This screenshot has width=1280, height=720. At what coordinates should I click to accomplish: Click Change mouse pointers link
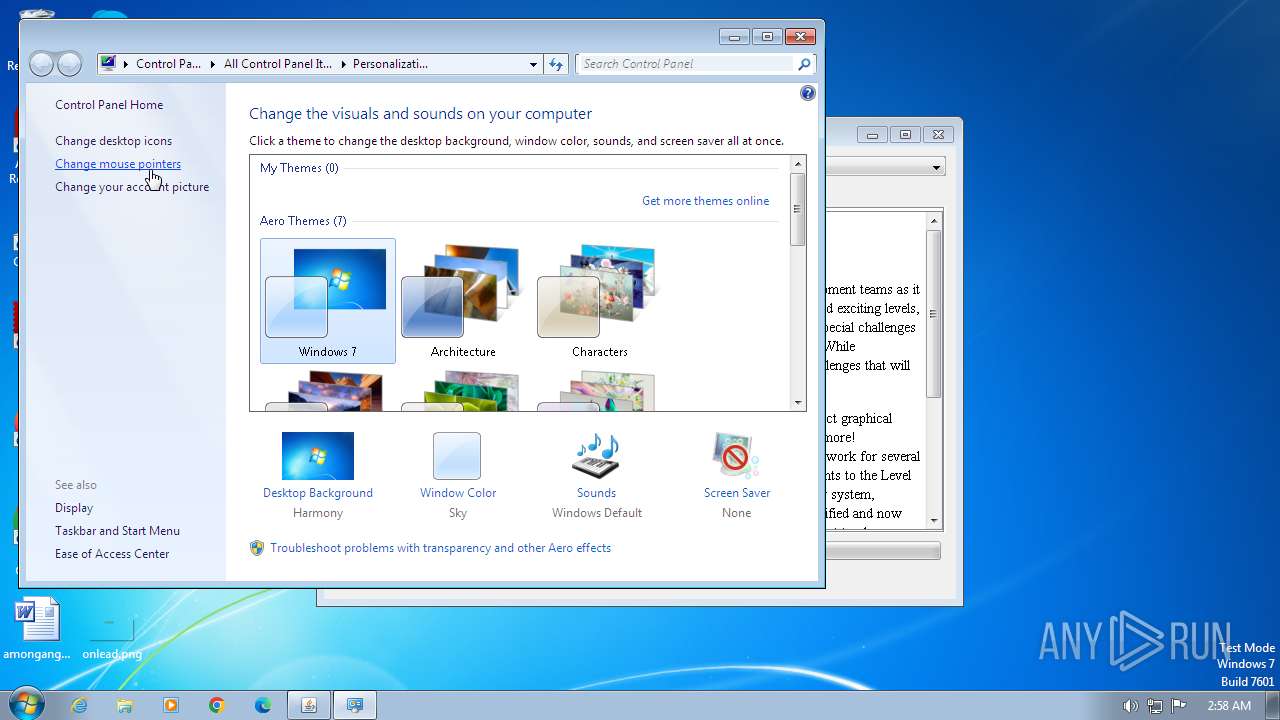coord(118,164)
